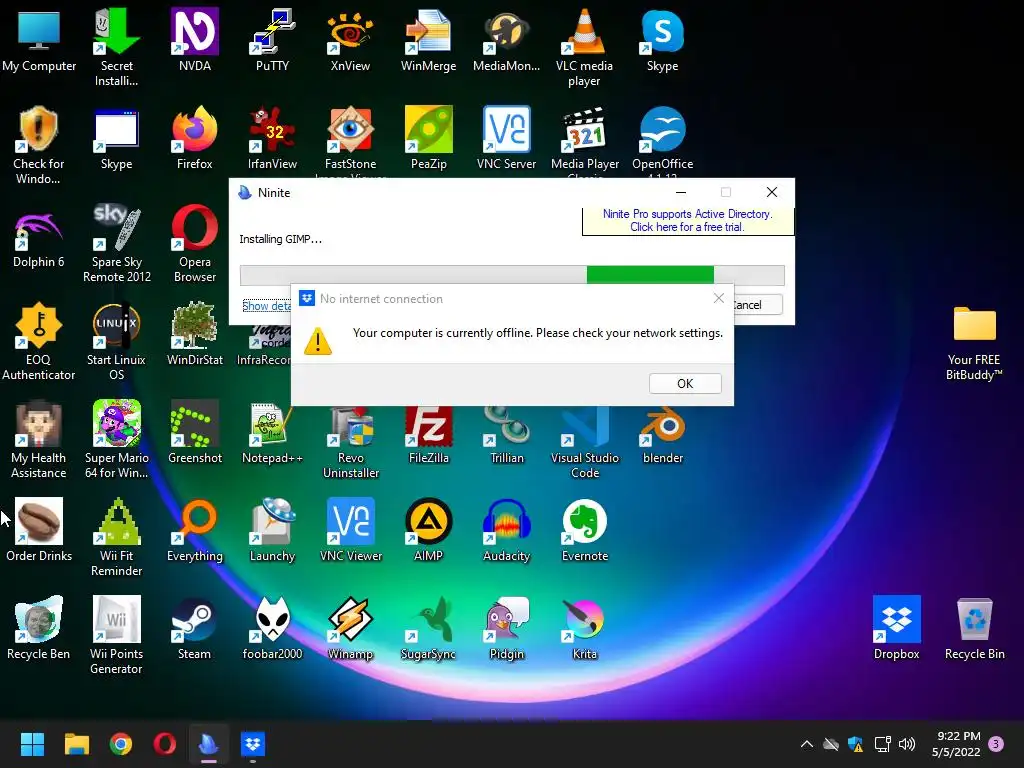Select the WinMerge desktop icon

[428, 39]
